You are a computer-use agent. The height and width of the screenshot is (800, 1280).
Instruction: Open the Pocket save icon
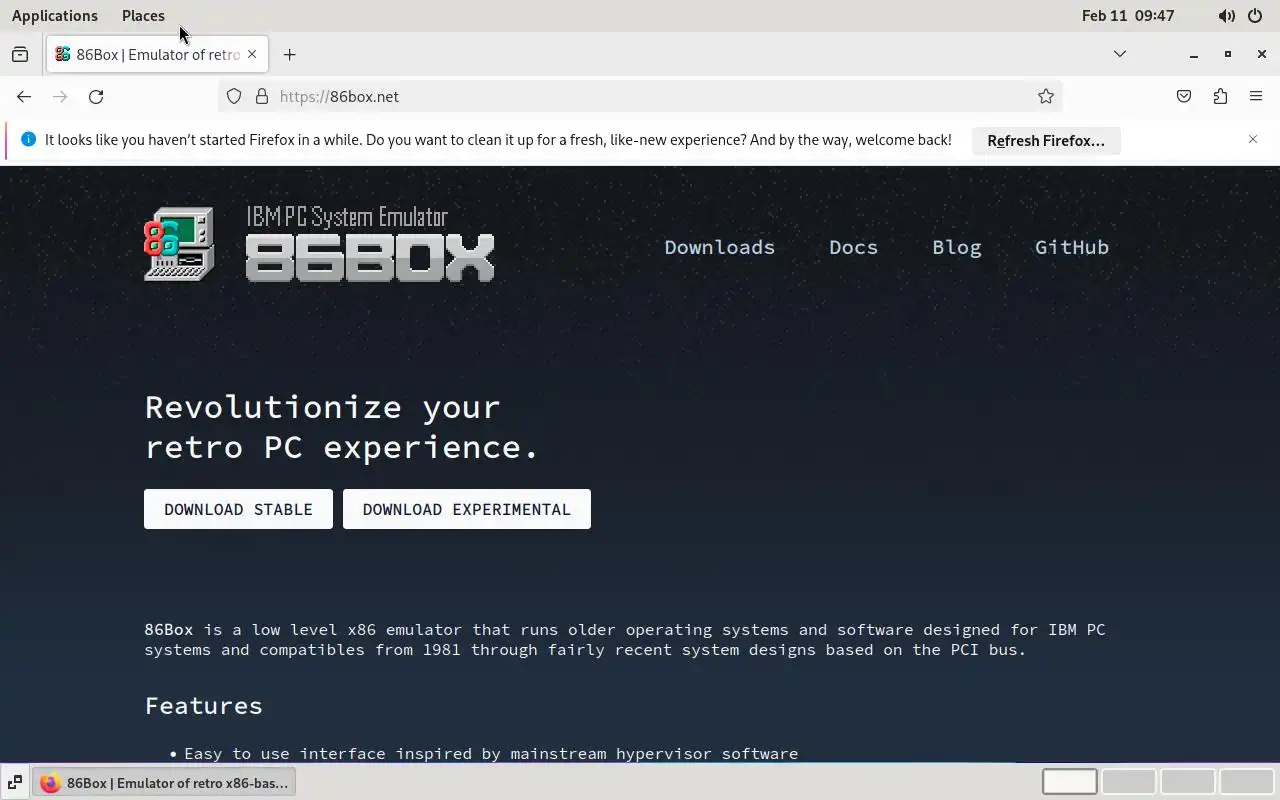pos(1184,97)
